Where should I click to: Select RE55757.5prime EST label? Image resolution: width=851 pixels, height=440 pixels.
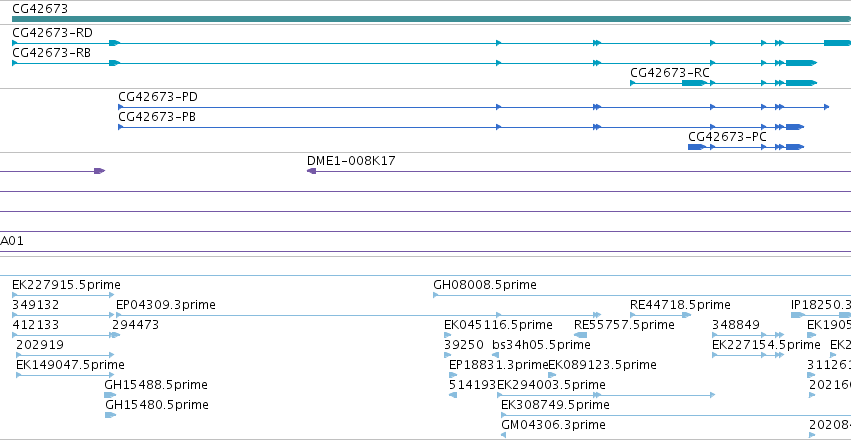tap(625, 325)
